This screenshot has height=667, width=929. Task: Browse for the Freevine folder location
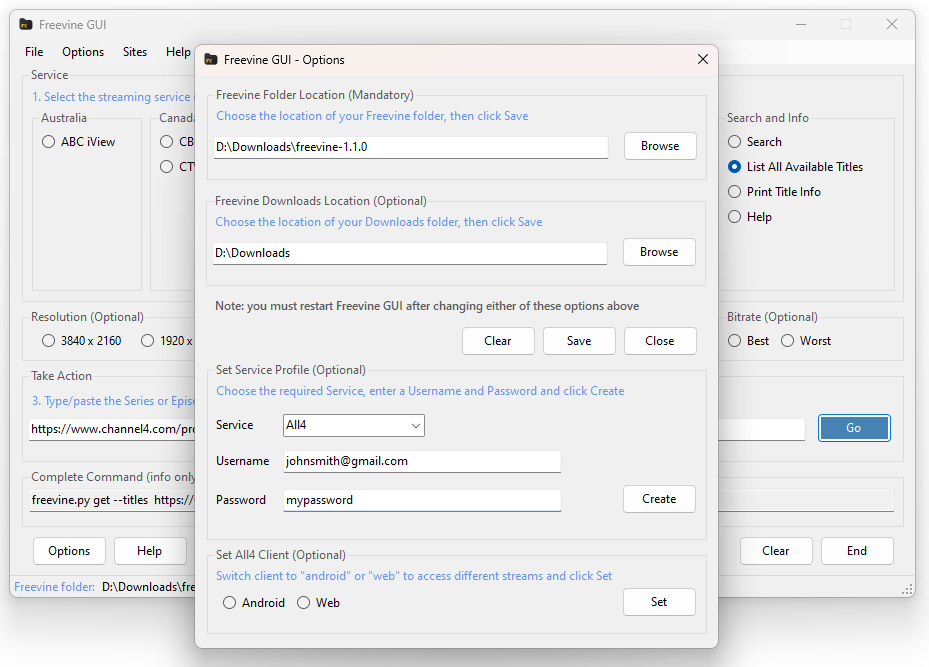click(660, 146)
